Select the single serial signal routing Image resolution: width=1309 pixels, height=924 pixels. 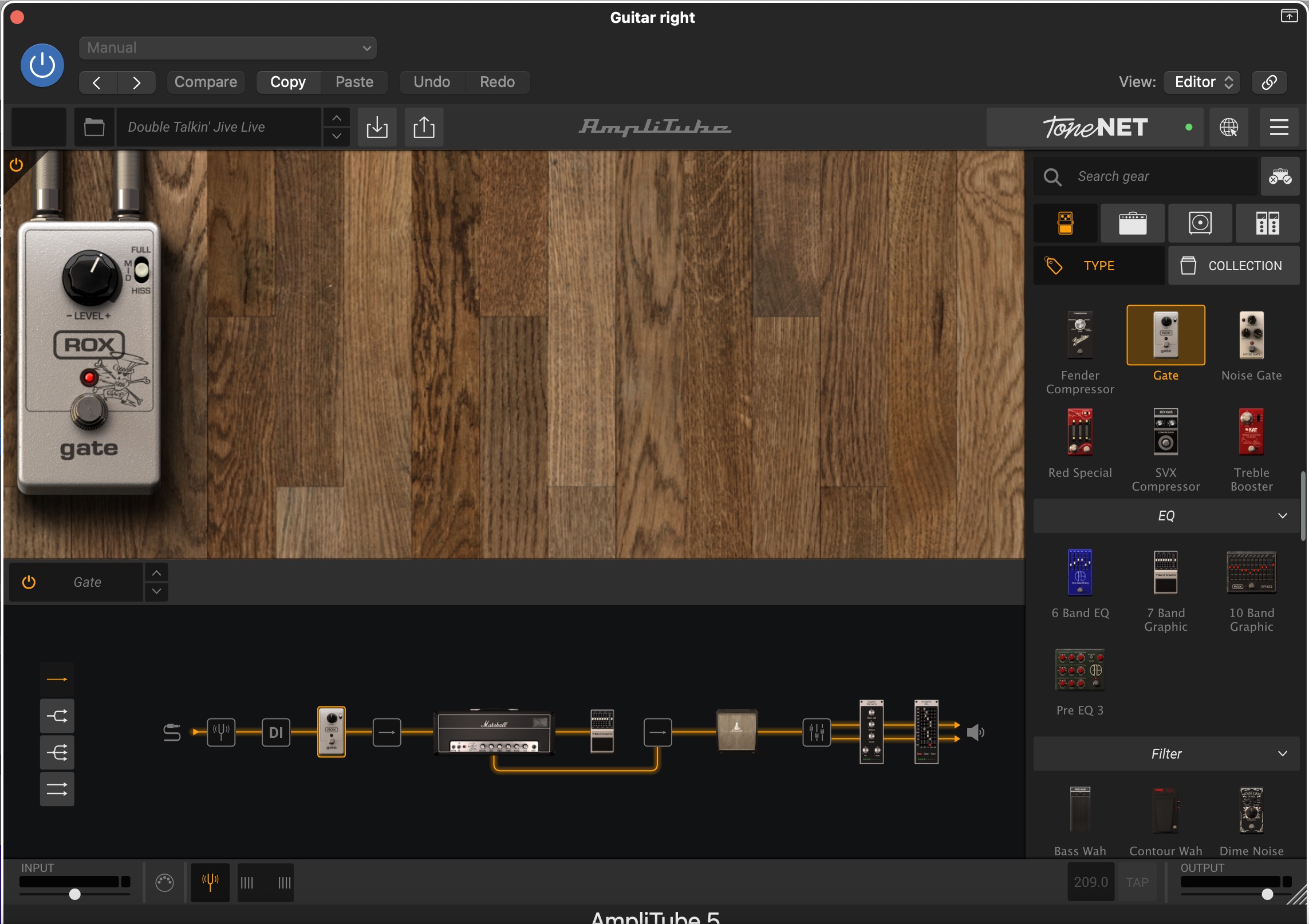click(57, 680)
